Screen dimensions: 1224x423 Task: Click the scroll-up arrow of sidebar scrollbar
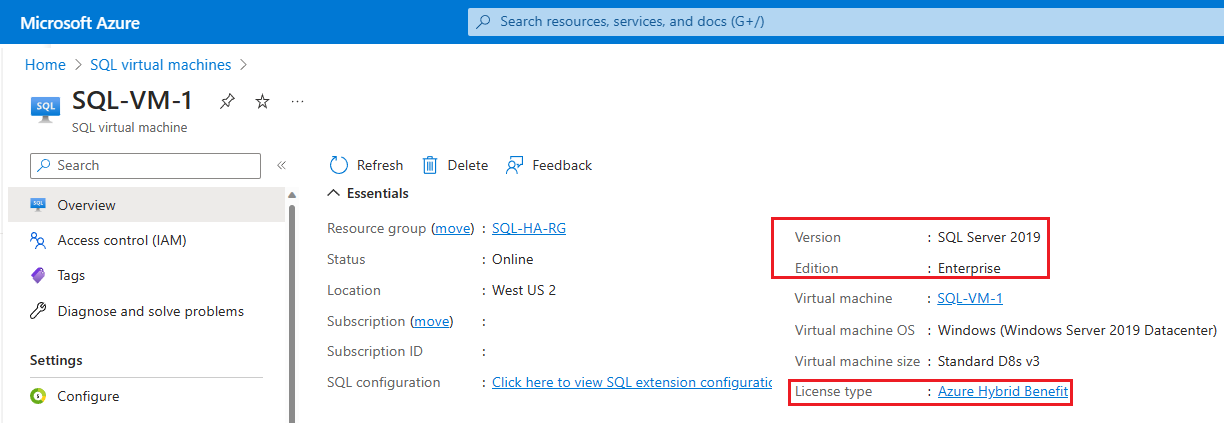(x=292, y=194)
